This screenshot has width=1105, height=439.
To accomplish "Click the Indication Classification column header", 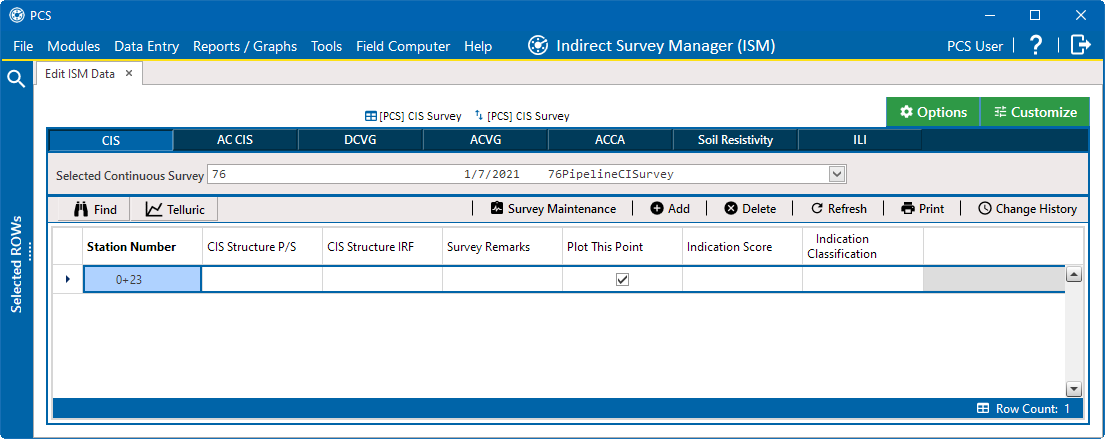I will [x=862, y=247].
